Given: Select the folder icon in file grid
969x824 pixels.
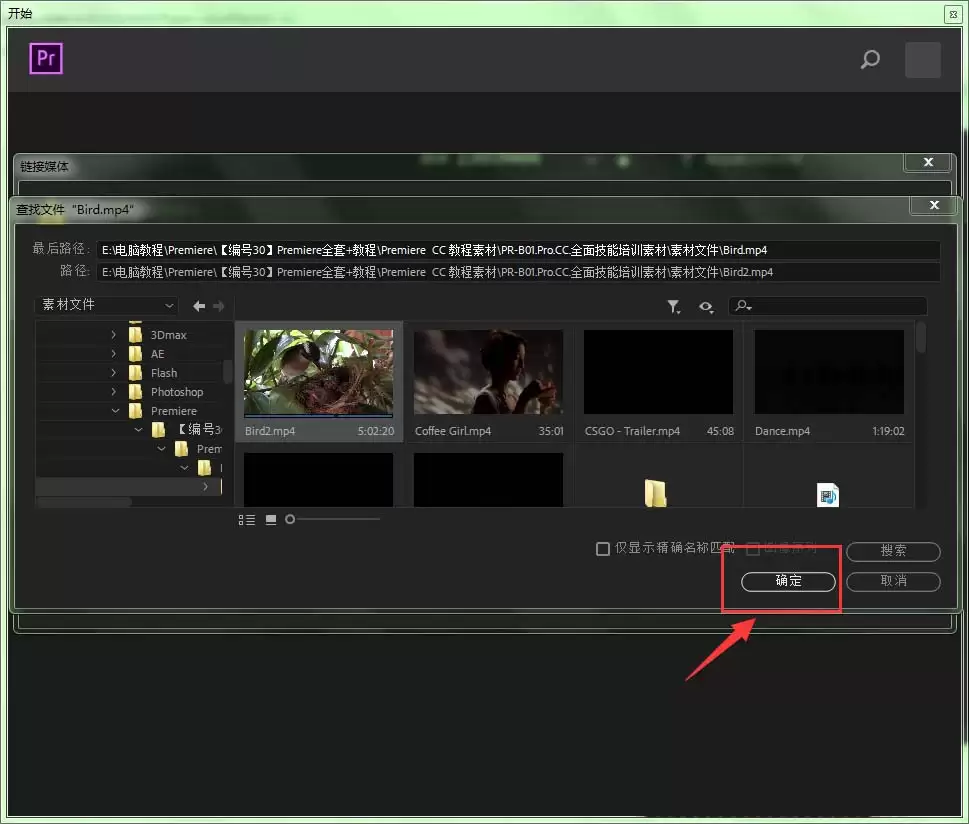Looking at the screenshot, I should pyautogui.click(x=655, y=493).
